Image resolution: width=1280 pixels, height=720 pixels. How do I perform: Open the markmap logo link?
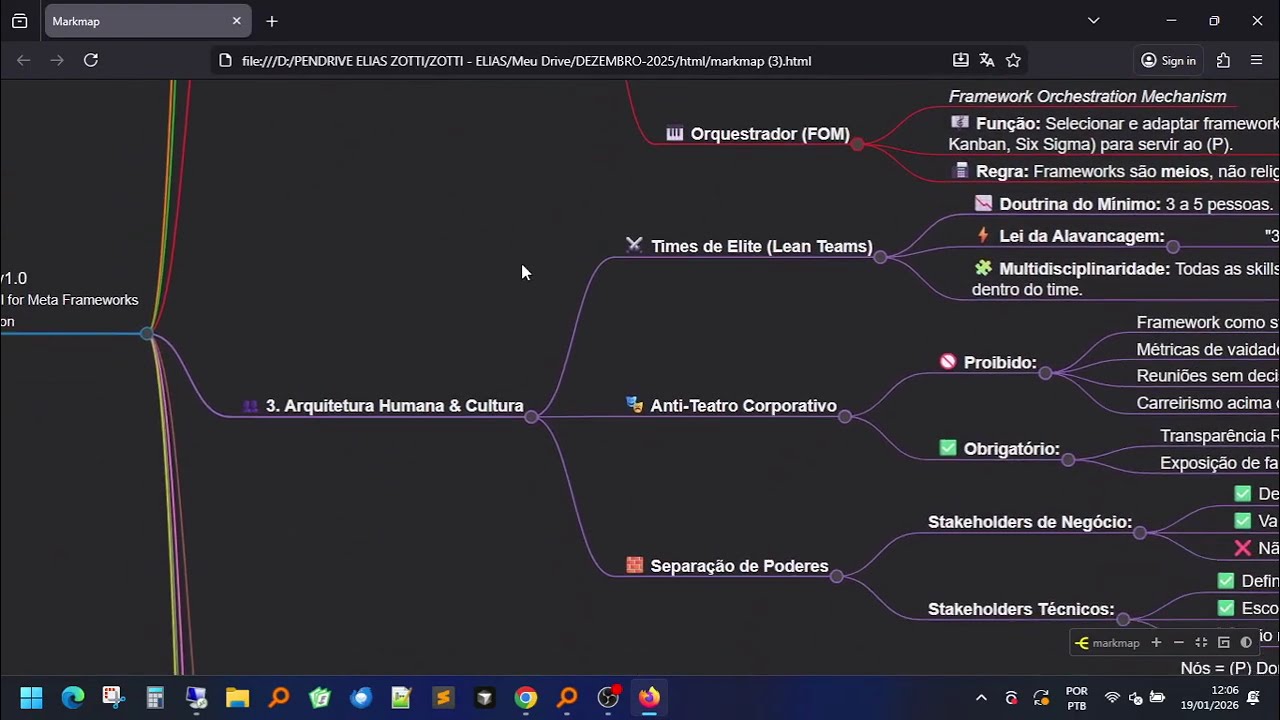(x=1108, y=643)
